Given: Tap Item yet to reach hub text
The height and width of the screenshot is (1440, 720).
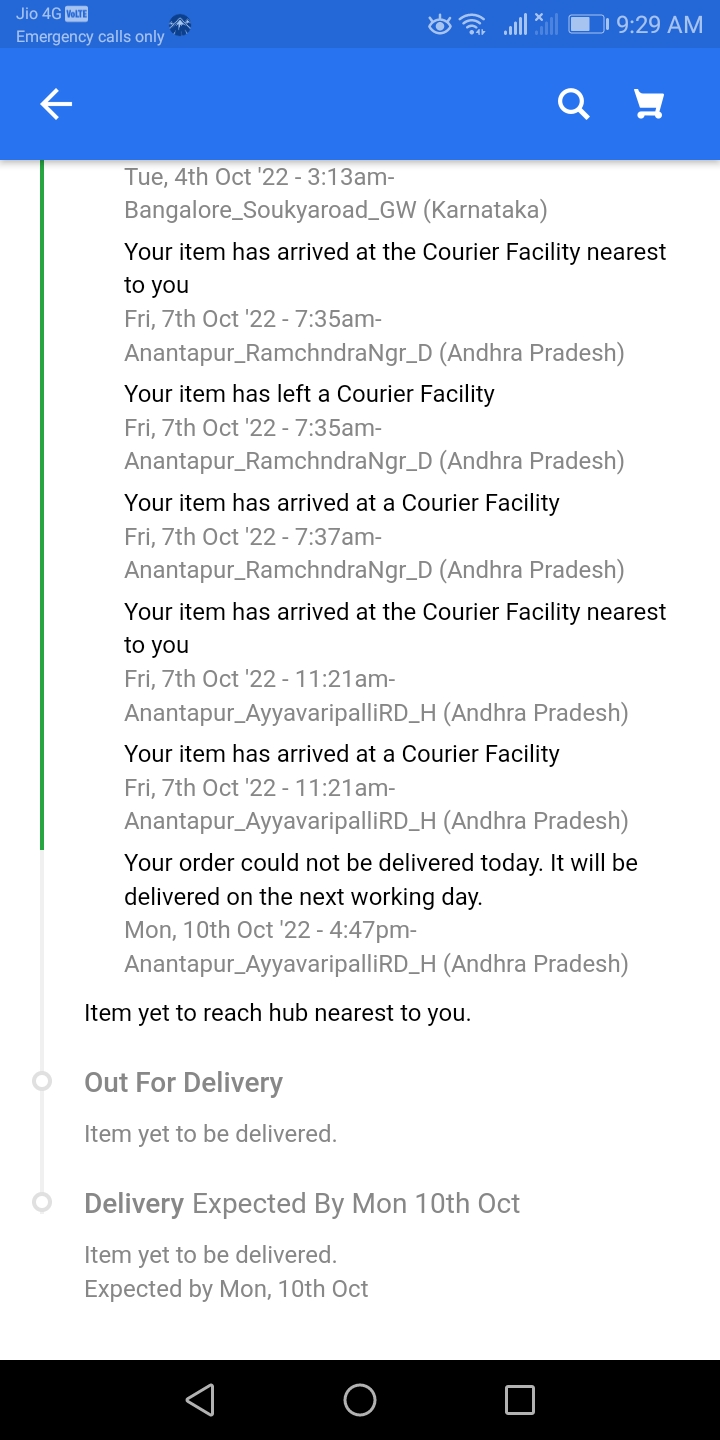Looking at the screenshot, I should (277, 1013).
